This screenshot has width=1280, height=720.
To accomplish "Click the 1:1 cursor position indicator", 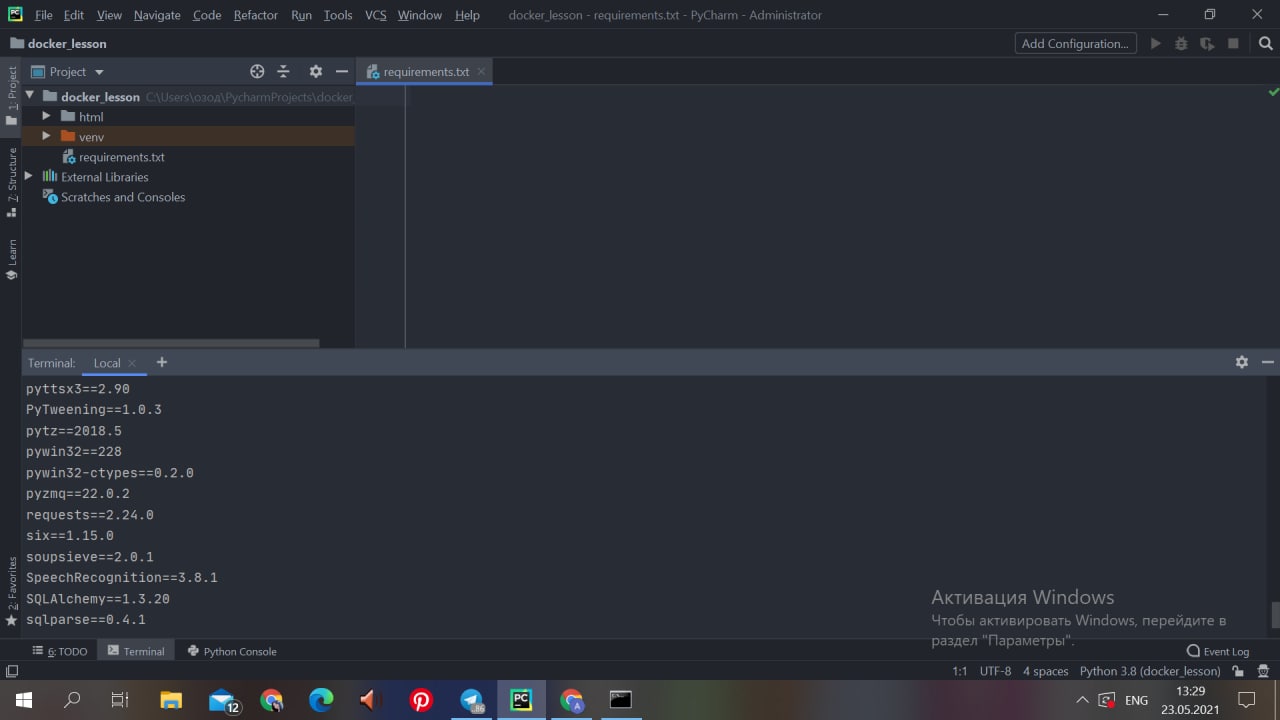I will 960,671.
